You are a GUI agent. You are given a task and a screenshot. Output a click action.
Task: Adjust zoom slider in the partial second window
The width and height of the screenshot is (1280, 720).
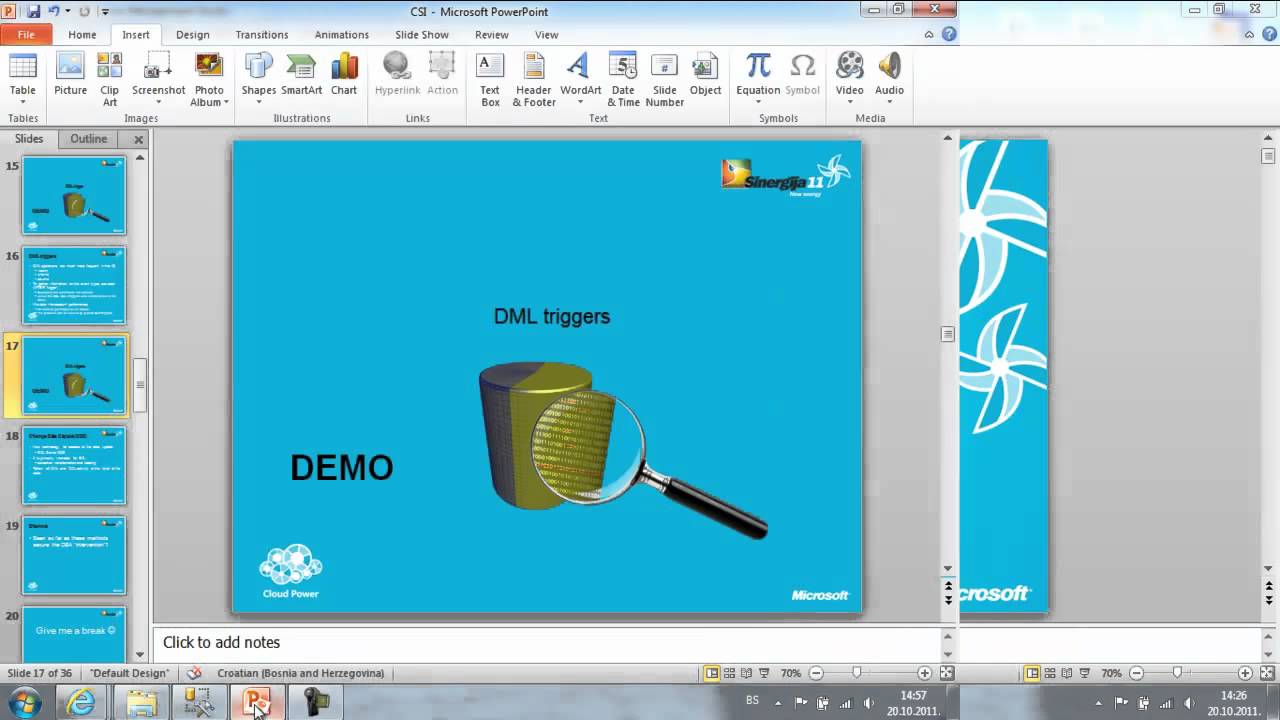(x=1177, y=673)
